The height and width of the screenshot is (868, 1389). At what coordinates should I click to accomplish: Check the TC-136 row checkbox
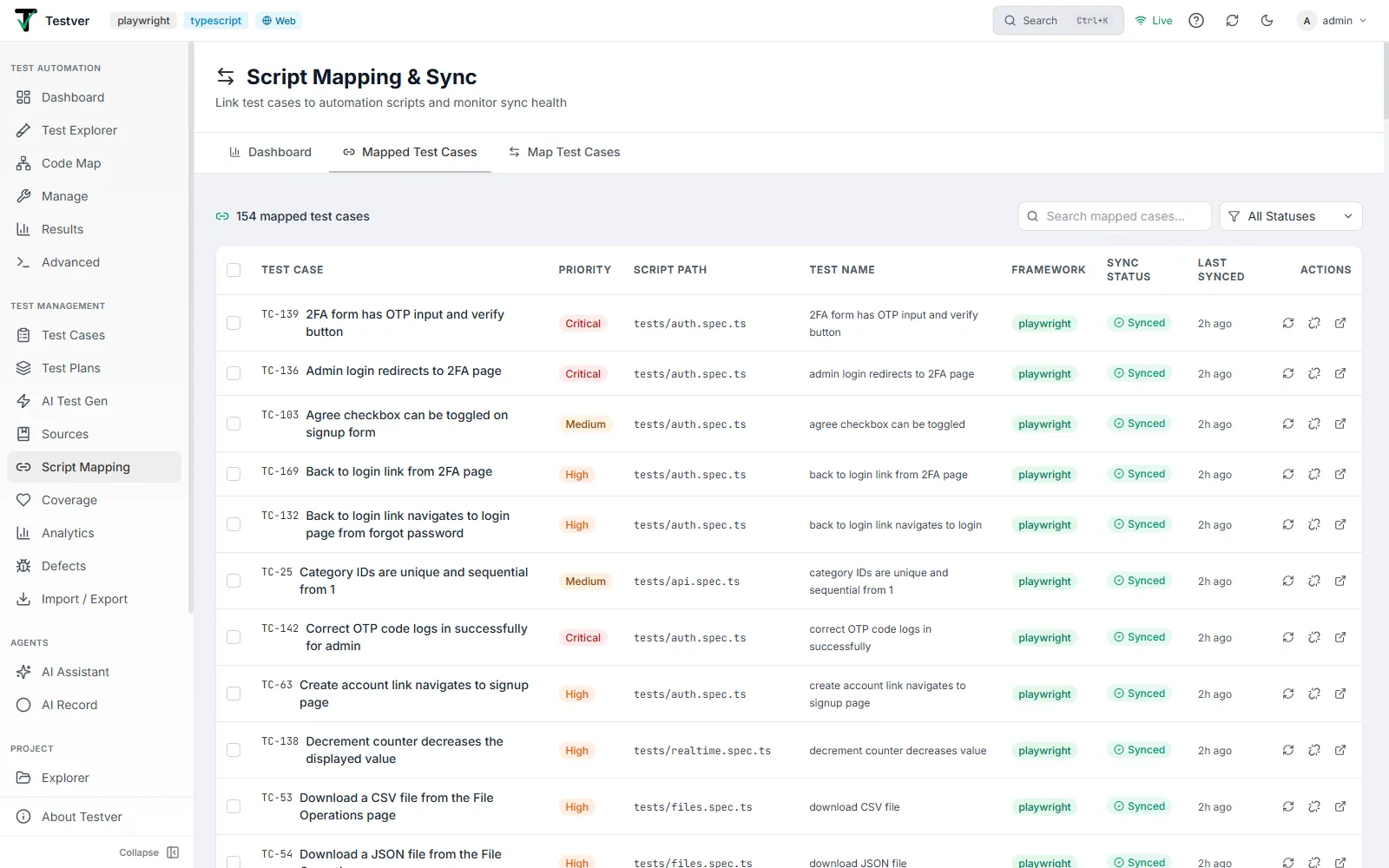pyautogui.click(x=234, y=373)
